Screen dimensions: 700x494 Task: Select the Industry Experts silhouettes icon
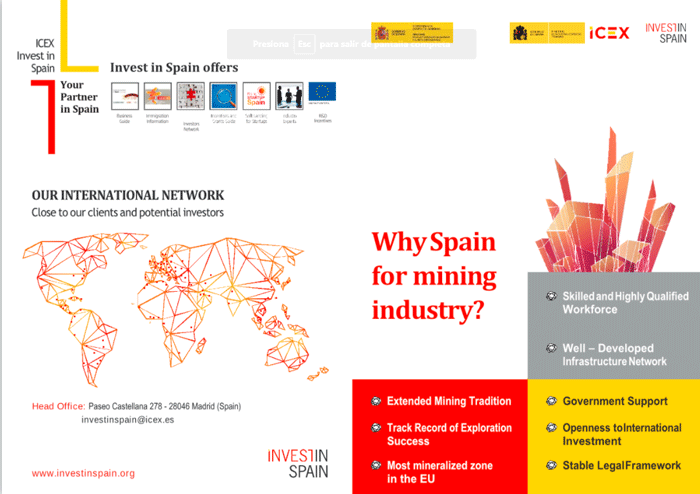click(289, 96)
